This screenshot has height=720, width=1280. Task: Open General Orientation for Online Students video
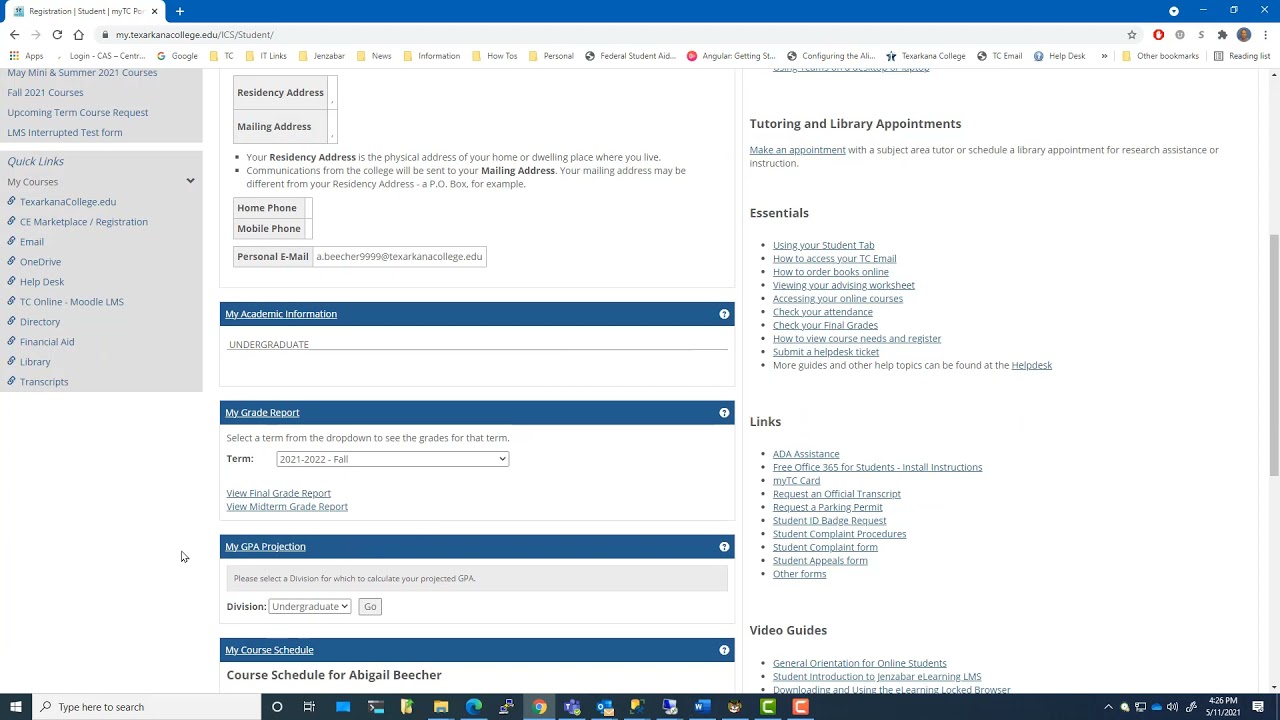pyautogui.click(x=859, y=663)
